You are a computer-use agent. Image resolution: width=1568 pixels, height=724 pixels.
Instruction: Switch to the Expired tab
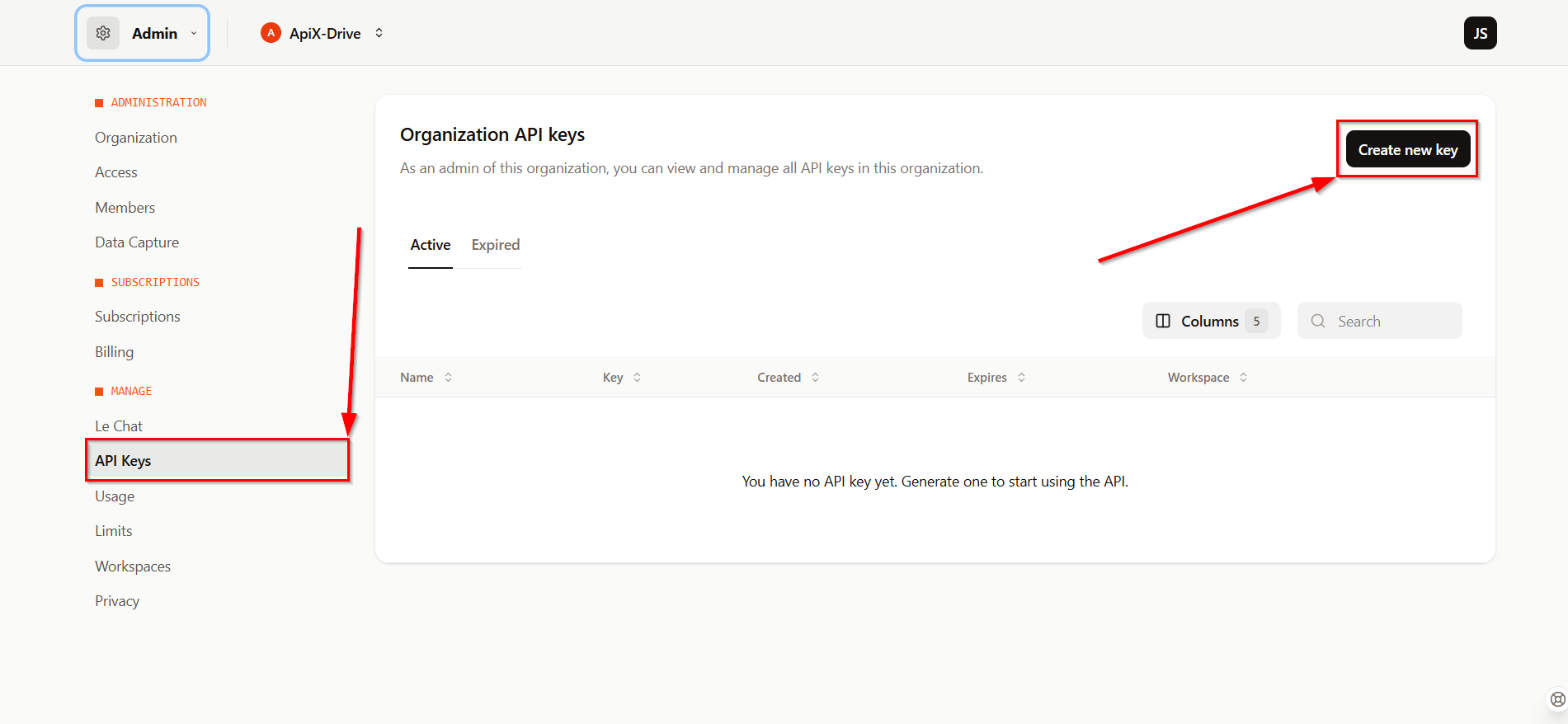tap(495, 245)
